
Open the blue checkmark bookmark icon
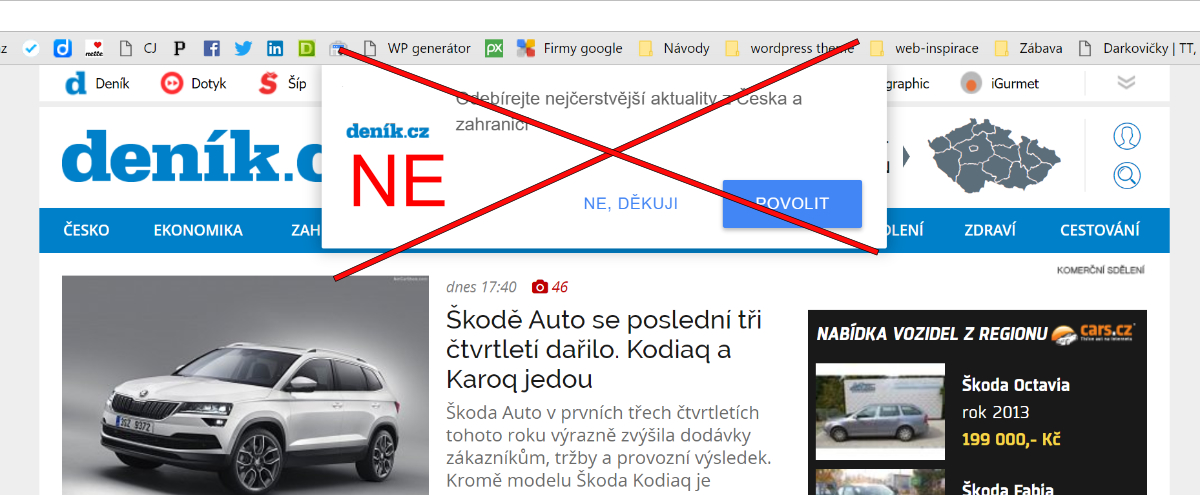point(31,48)
